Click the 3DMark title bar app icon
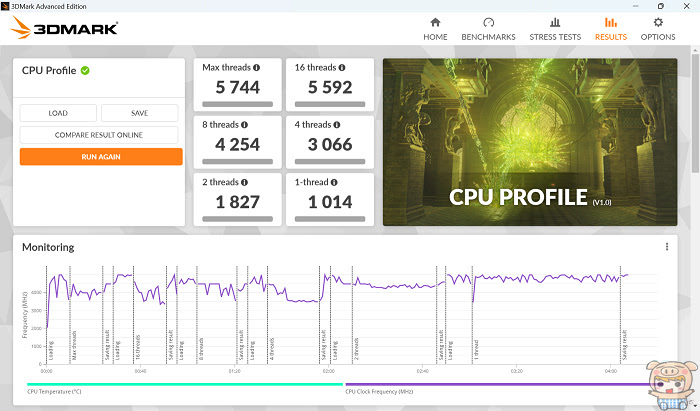700x411 pixels. point(5,6)
